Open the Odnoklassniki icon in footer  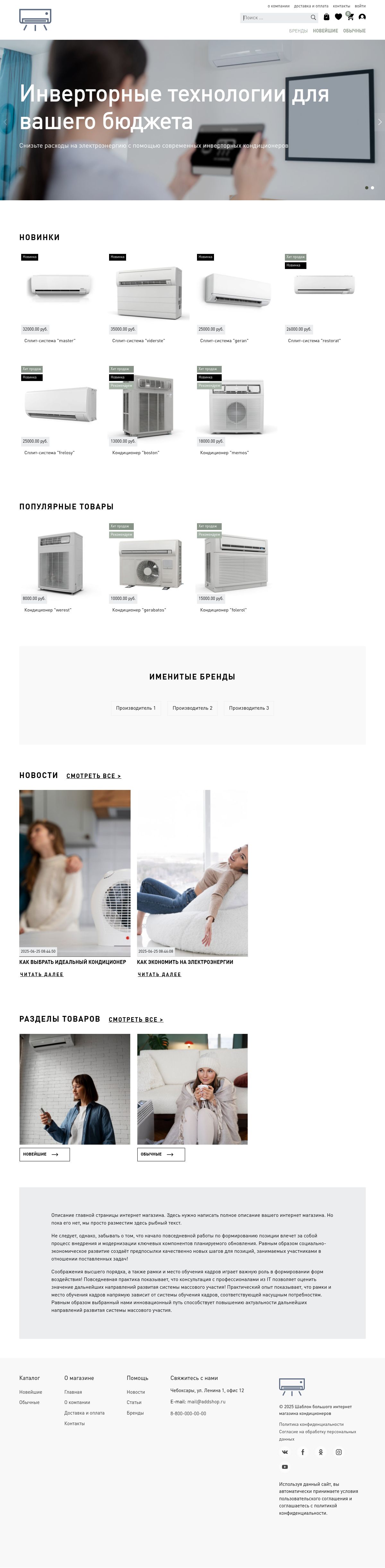point(321,1452)
